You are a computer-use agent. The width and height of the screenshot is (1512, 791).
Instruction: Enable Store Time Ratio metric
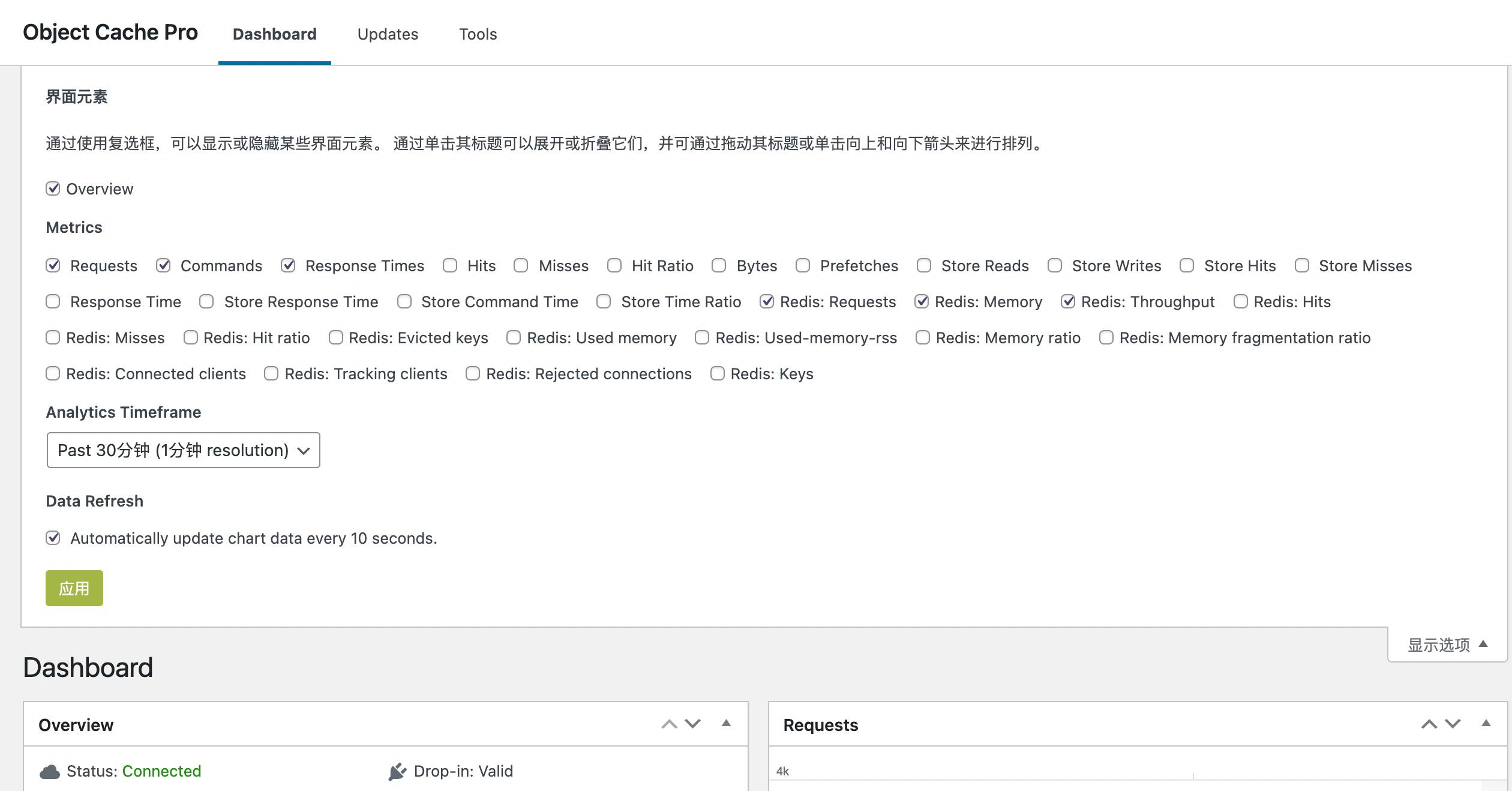[x=604, y=302]
